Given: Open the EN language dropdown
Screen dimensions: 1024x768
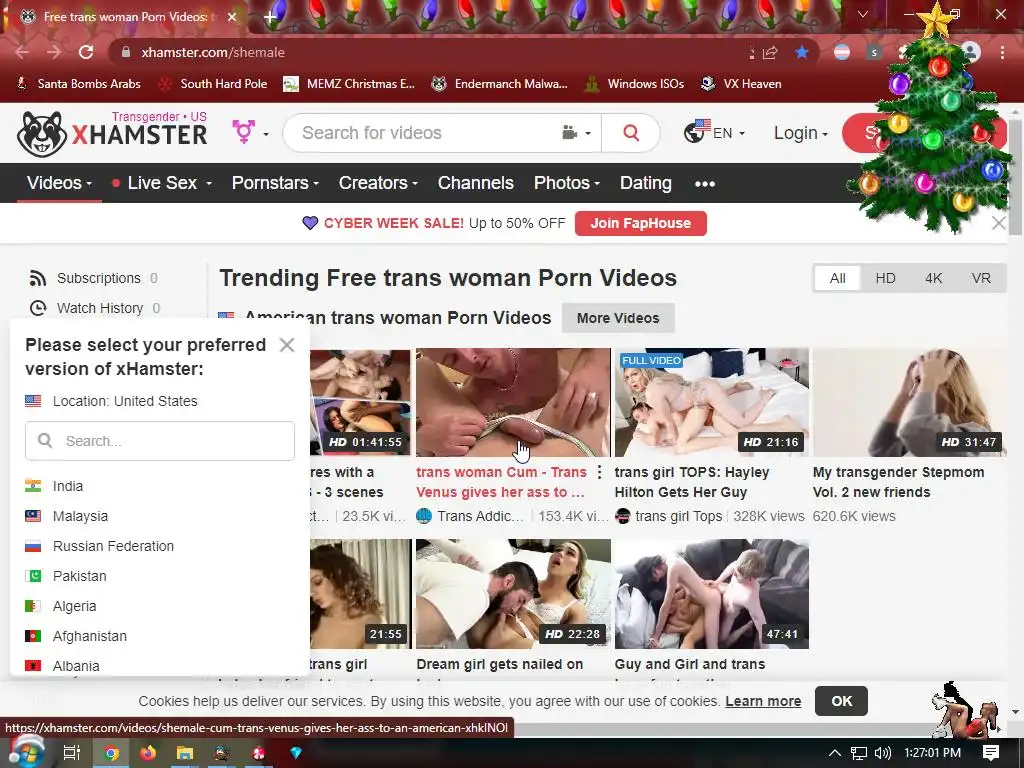Looking at the screenshot, I should pyautogui.click(x=714, y=133).
